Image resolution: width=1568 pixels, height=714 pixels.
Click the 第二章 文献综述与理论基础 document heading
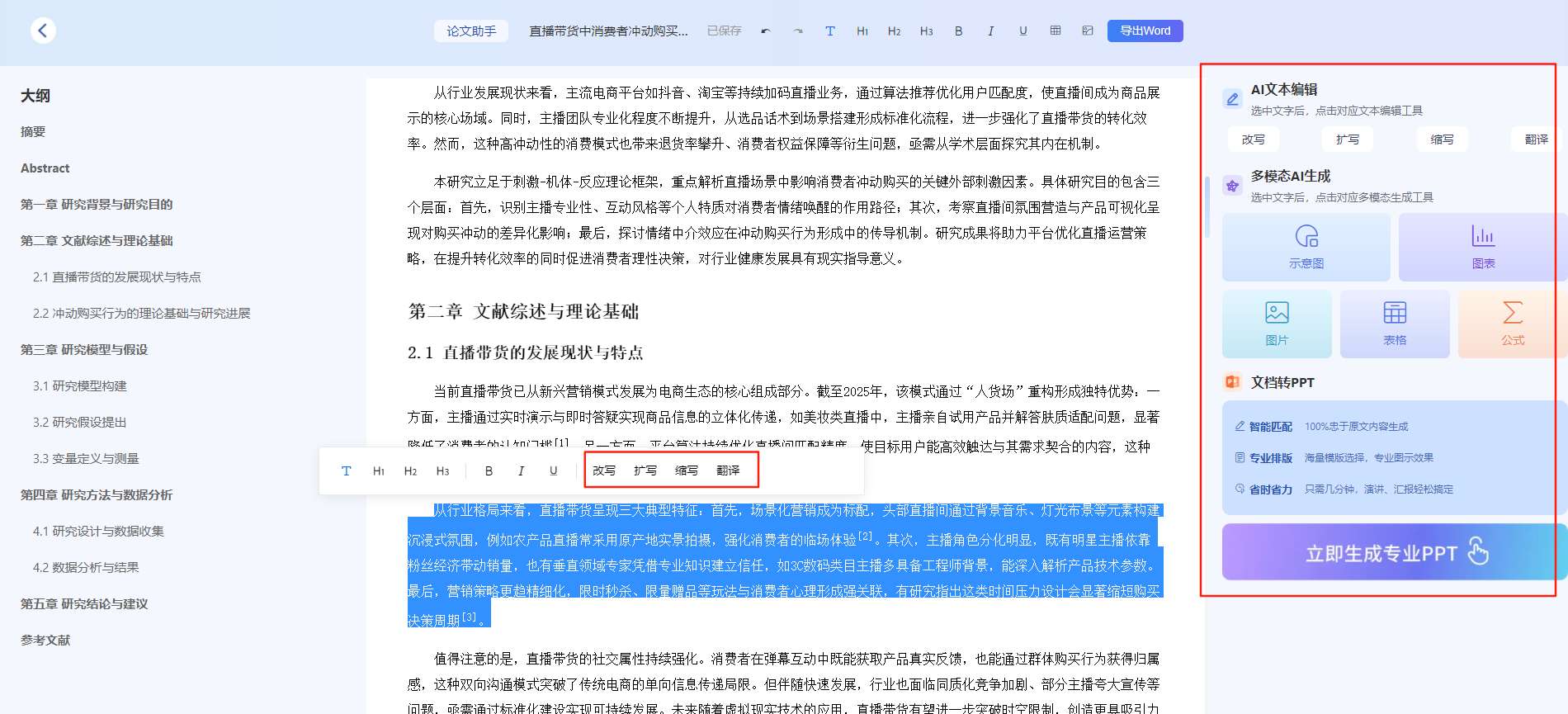pyautogui.click(x=524, y=311)
